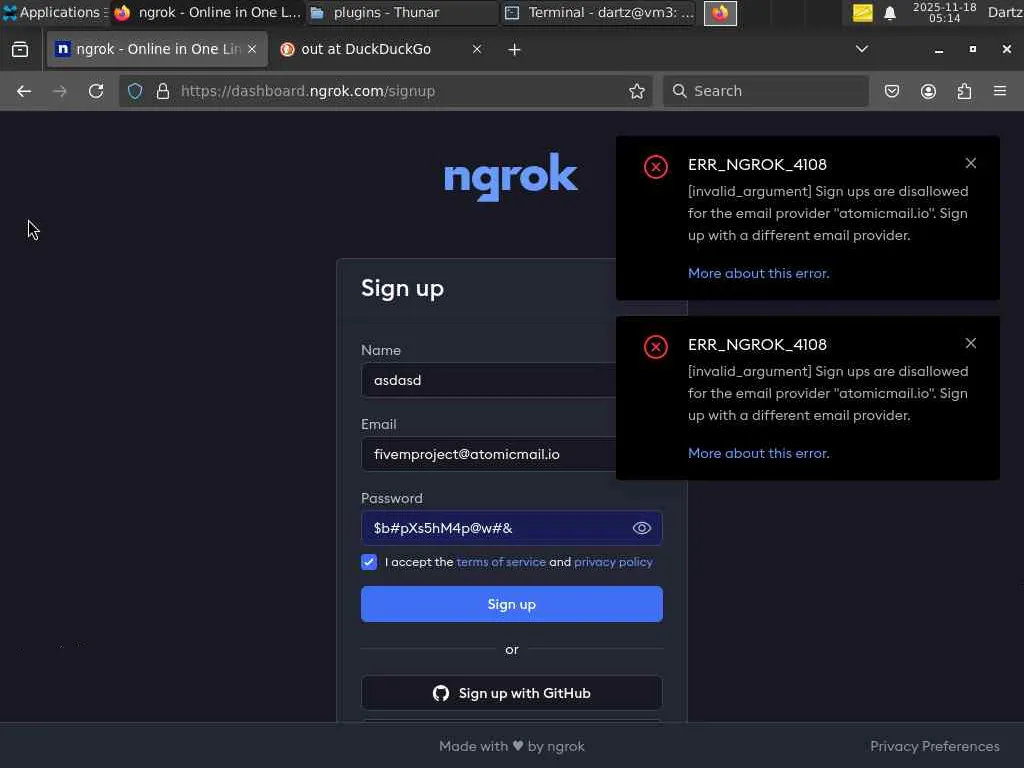The width and height of the screenshot is (1024, 768).
Task: Switch to the 'out at DuckDuckGo' tab
Action: coord(381,50)
